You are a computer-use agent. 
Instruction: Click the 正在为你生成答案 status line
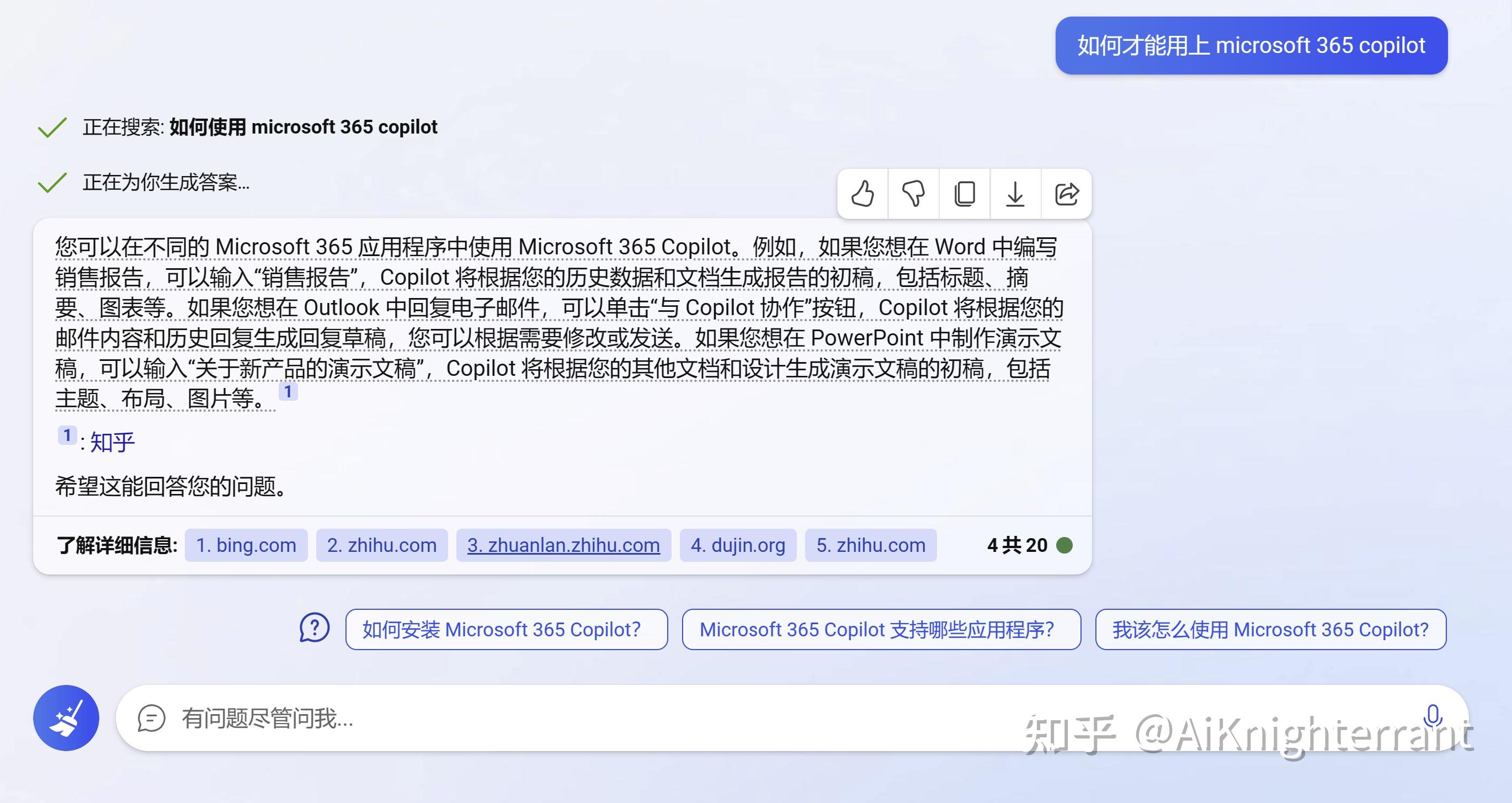click(166, 183)
